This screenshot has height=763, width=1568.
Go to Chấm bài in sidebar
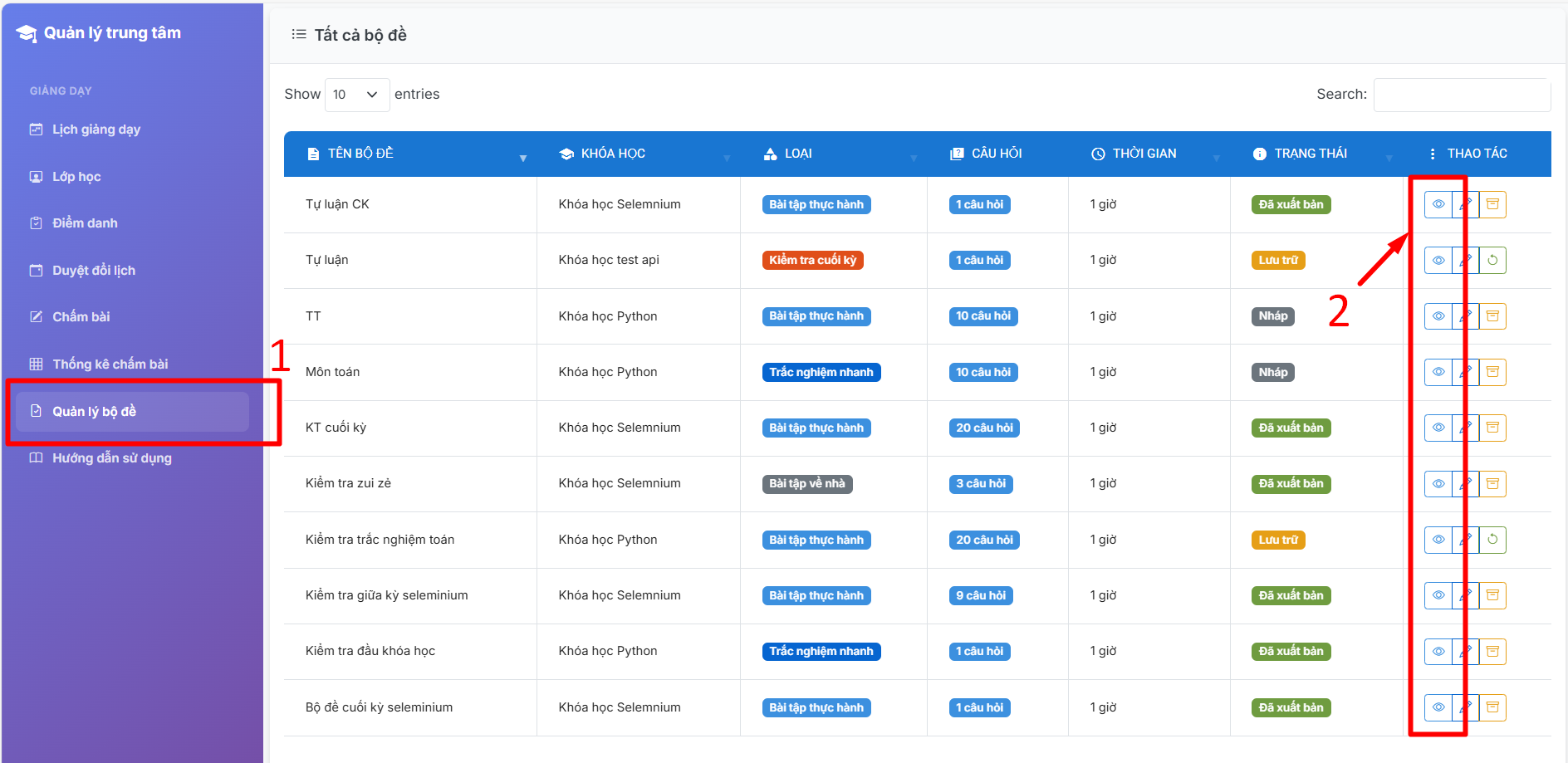81,317
